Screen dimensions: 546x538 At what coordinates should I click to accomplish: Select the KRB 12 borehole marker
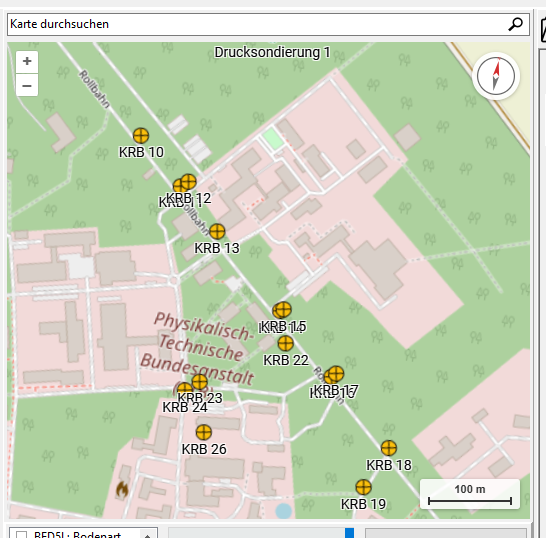pos(189,181)
